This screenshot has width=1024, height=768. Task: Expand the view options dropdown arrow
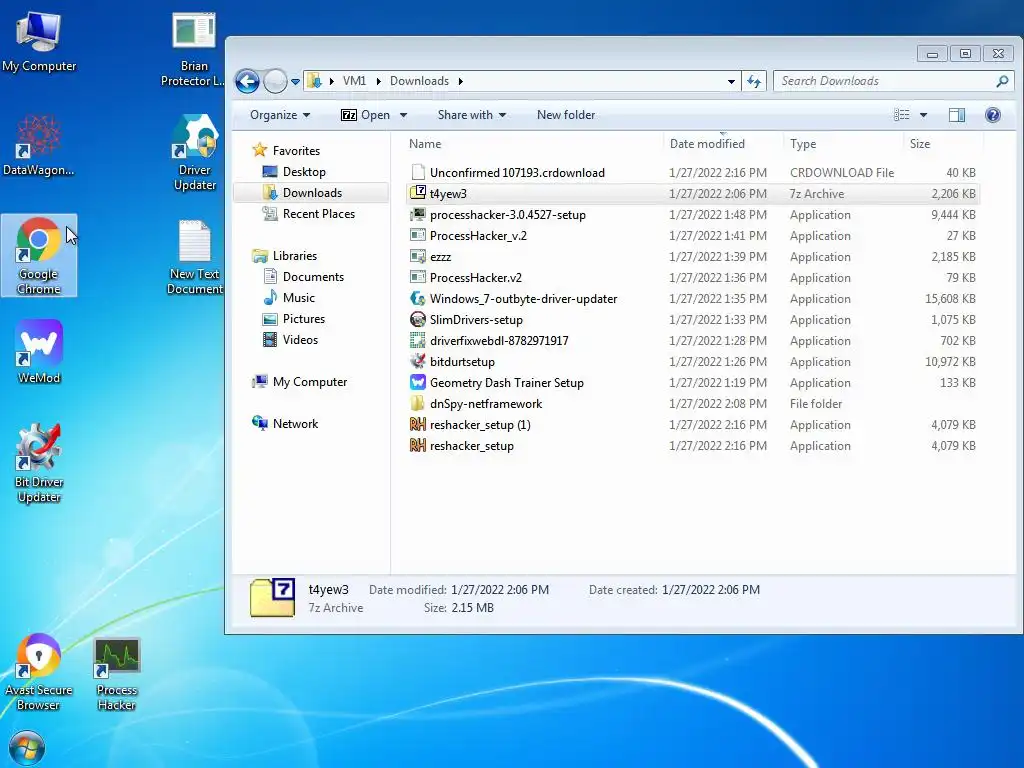point(923,115)
